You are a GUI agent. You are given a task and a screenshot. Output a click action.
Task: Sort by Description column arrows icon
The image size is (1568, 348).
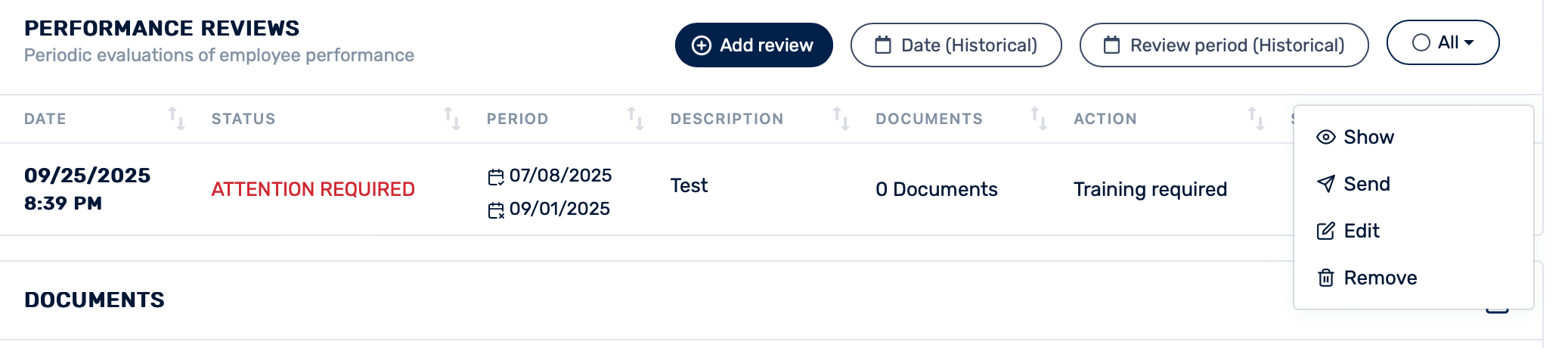[x=841, y=119]
